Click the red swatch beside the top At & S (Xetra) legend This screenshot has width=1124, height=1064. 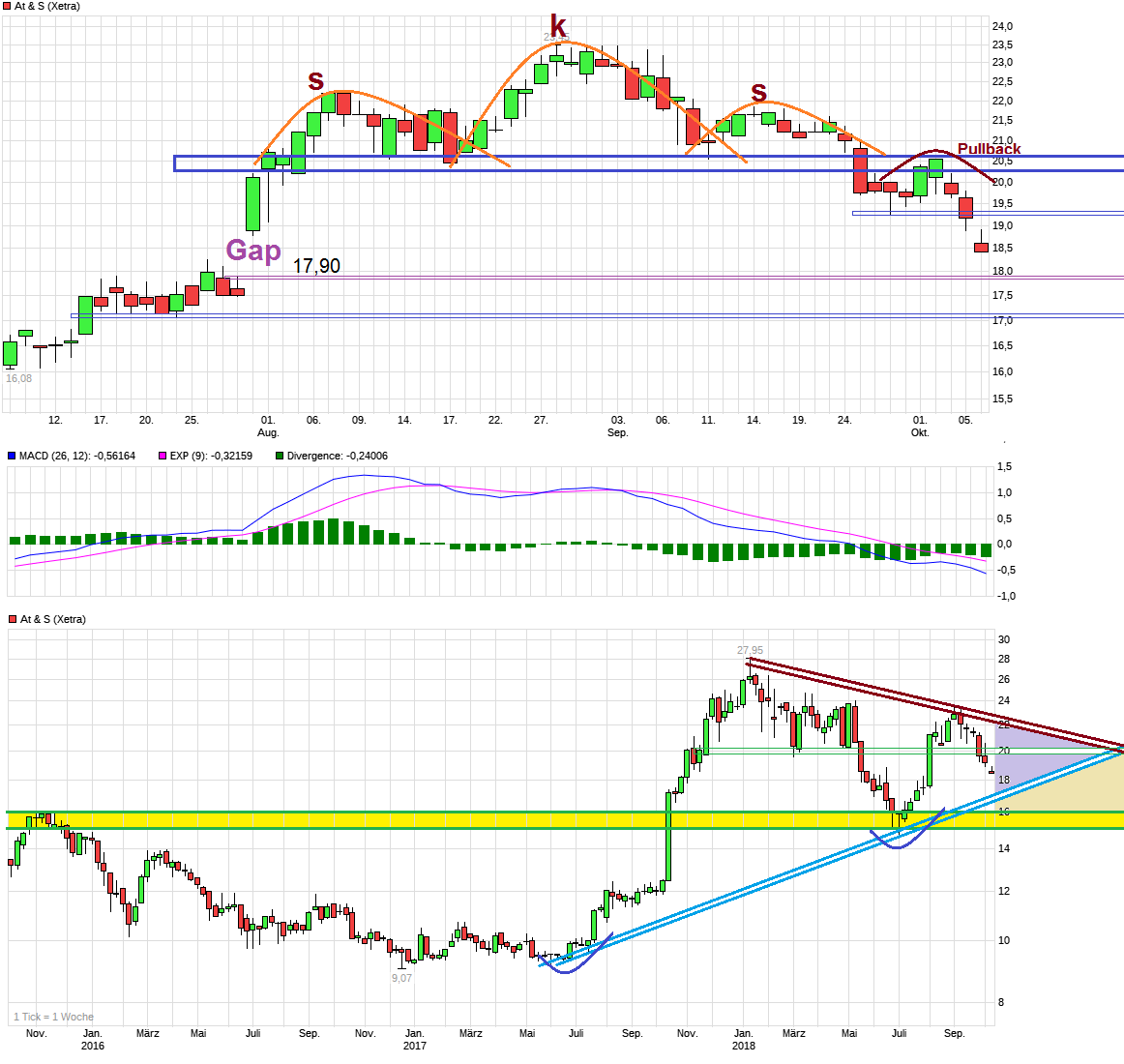click(x=7, y=6)
